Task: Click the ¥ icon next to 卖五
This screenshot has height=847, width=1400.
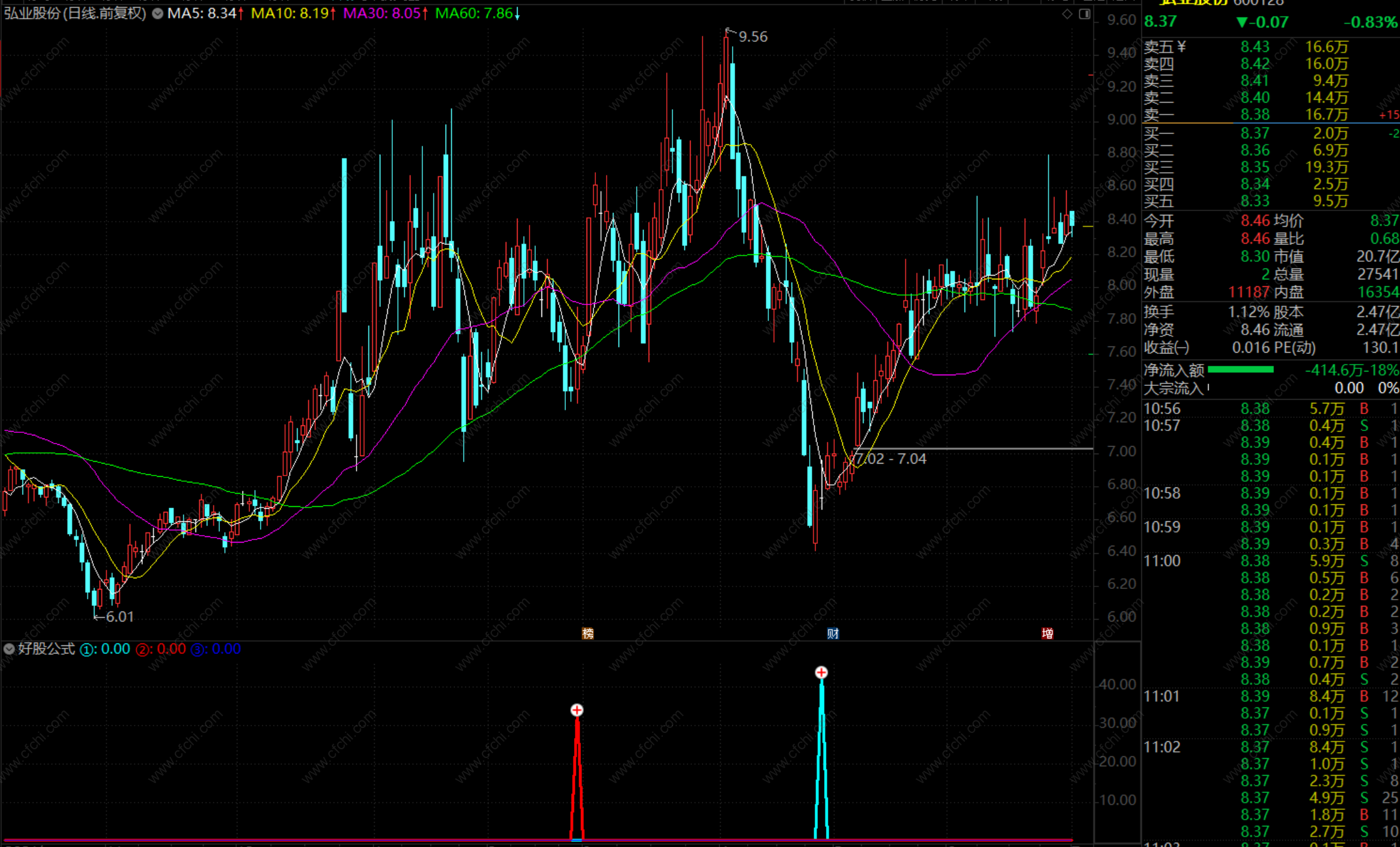Action: coord(1181,46)
